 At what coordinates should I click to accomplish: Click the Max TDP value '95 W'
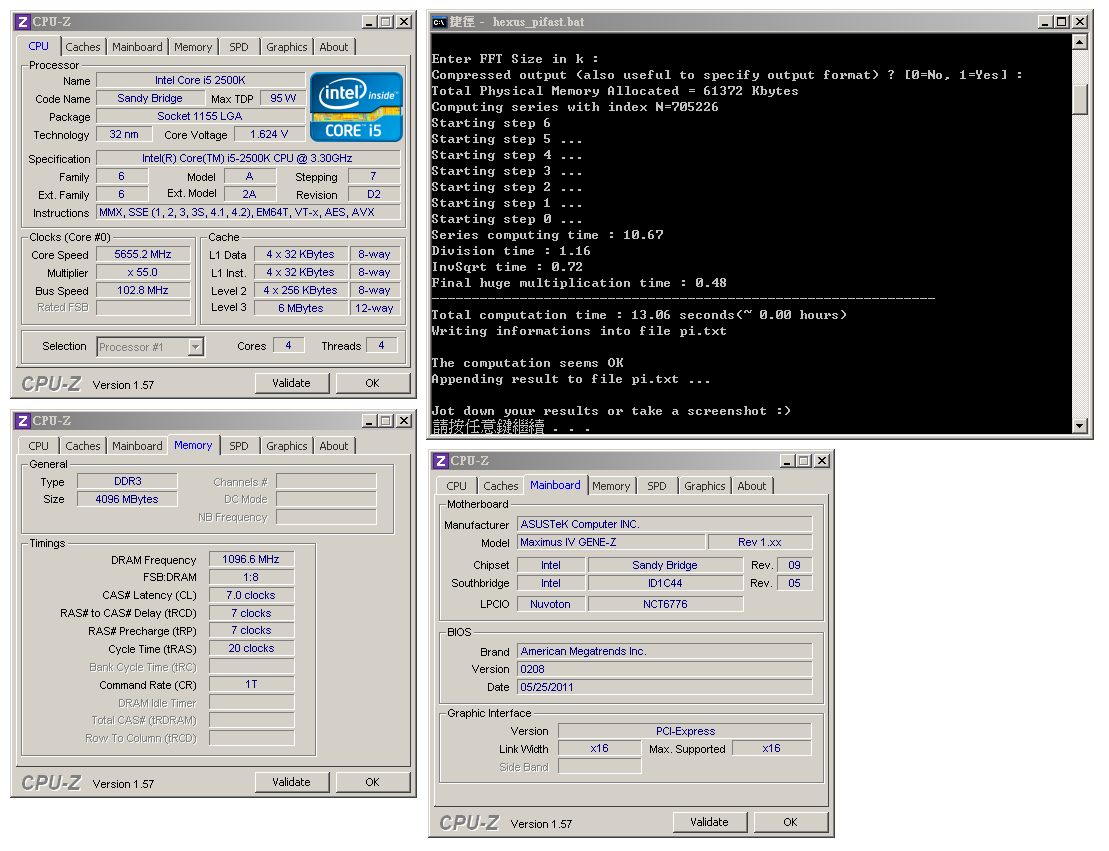[x=283, y=98]
